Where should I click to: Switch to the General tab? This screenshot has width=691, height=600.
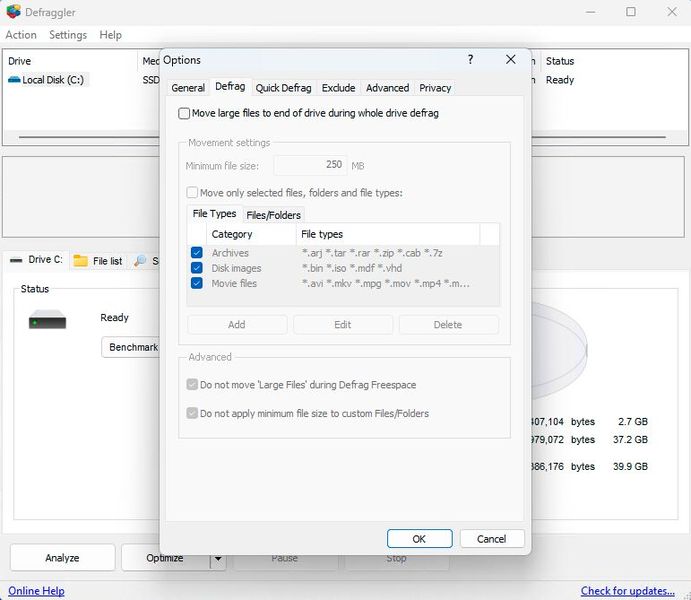(188, 88)
